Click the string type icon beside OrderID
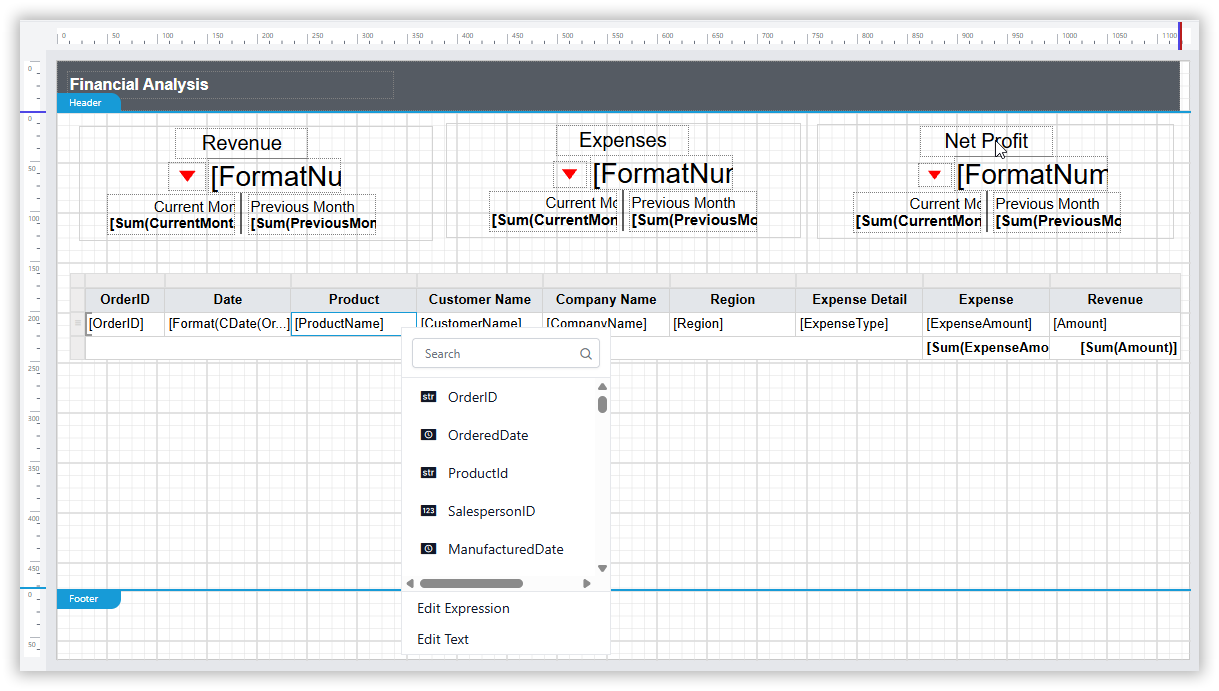 coord(428,397)
